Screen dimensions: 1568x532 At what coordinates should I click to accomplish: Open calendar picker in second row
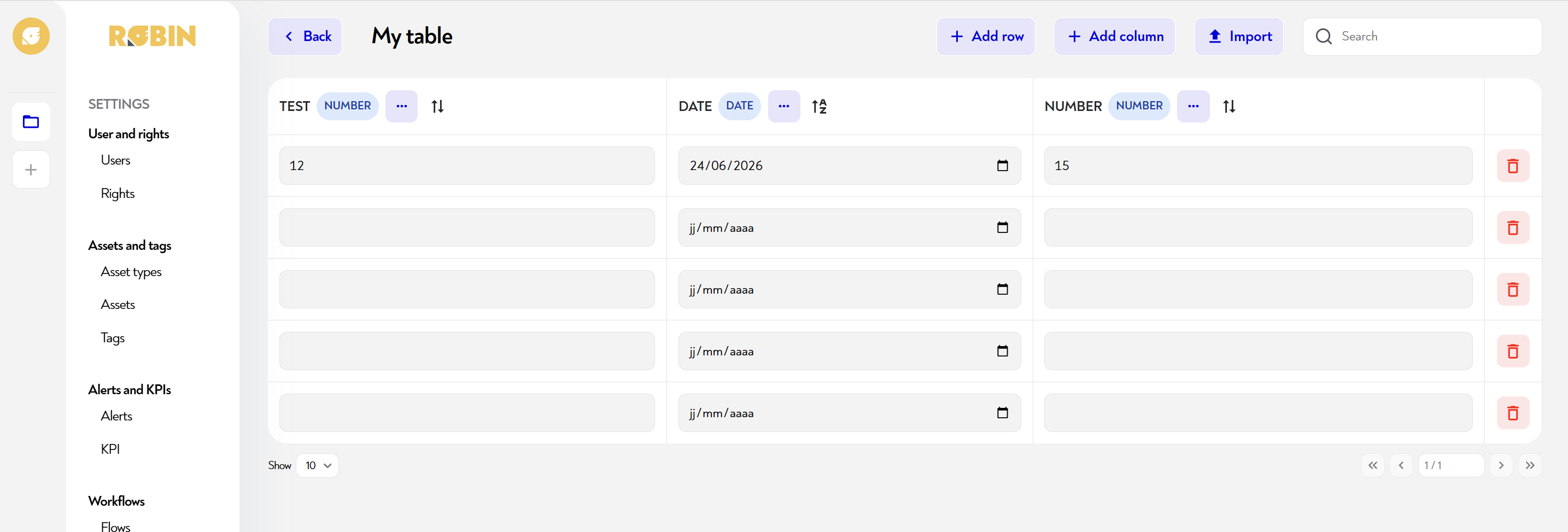[1002, 227]
